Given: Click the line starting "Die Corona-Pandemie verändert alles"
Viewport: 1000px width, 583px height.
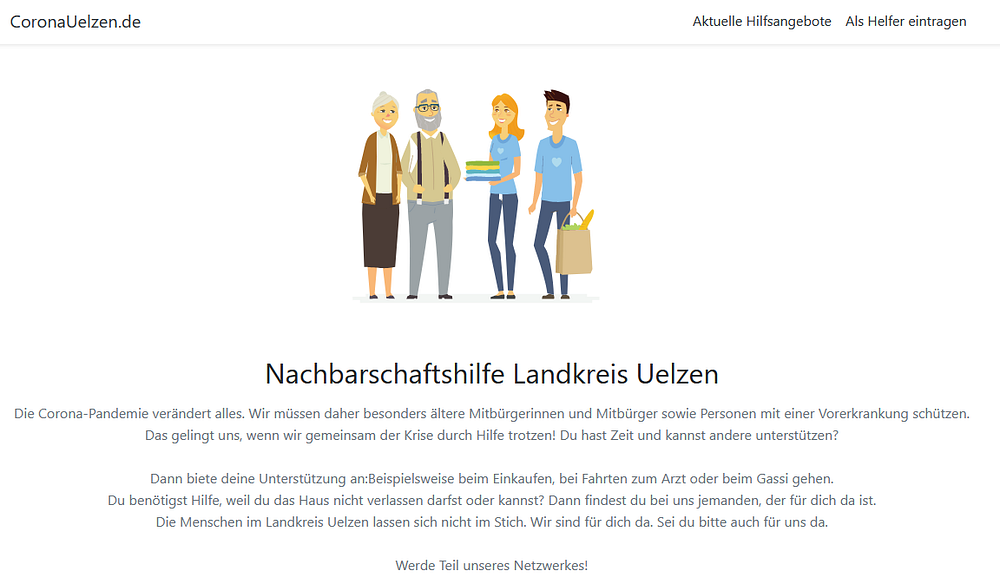Looking at the screenshot, I should tap(492, 413).
